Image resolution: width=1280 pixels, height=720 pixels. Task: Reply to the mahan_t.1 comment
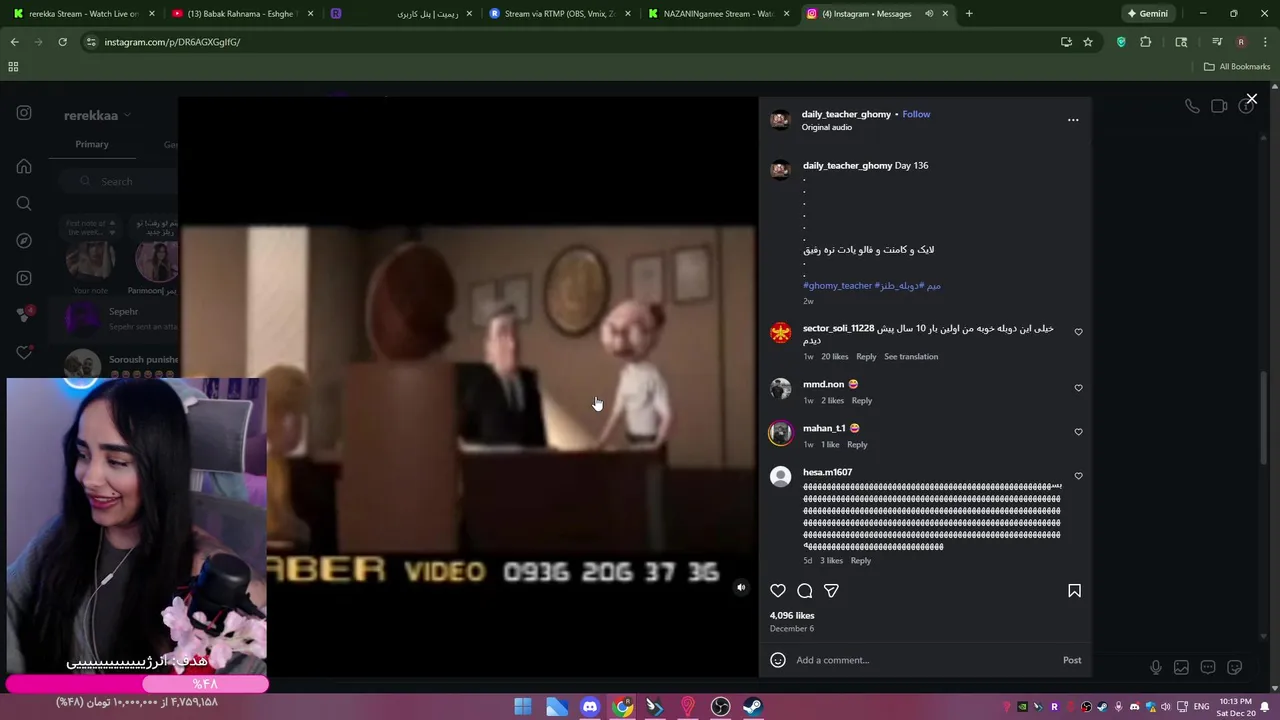(857, 444)
